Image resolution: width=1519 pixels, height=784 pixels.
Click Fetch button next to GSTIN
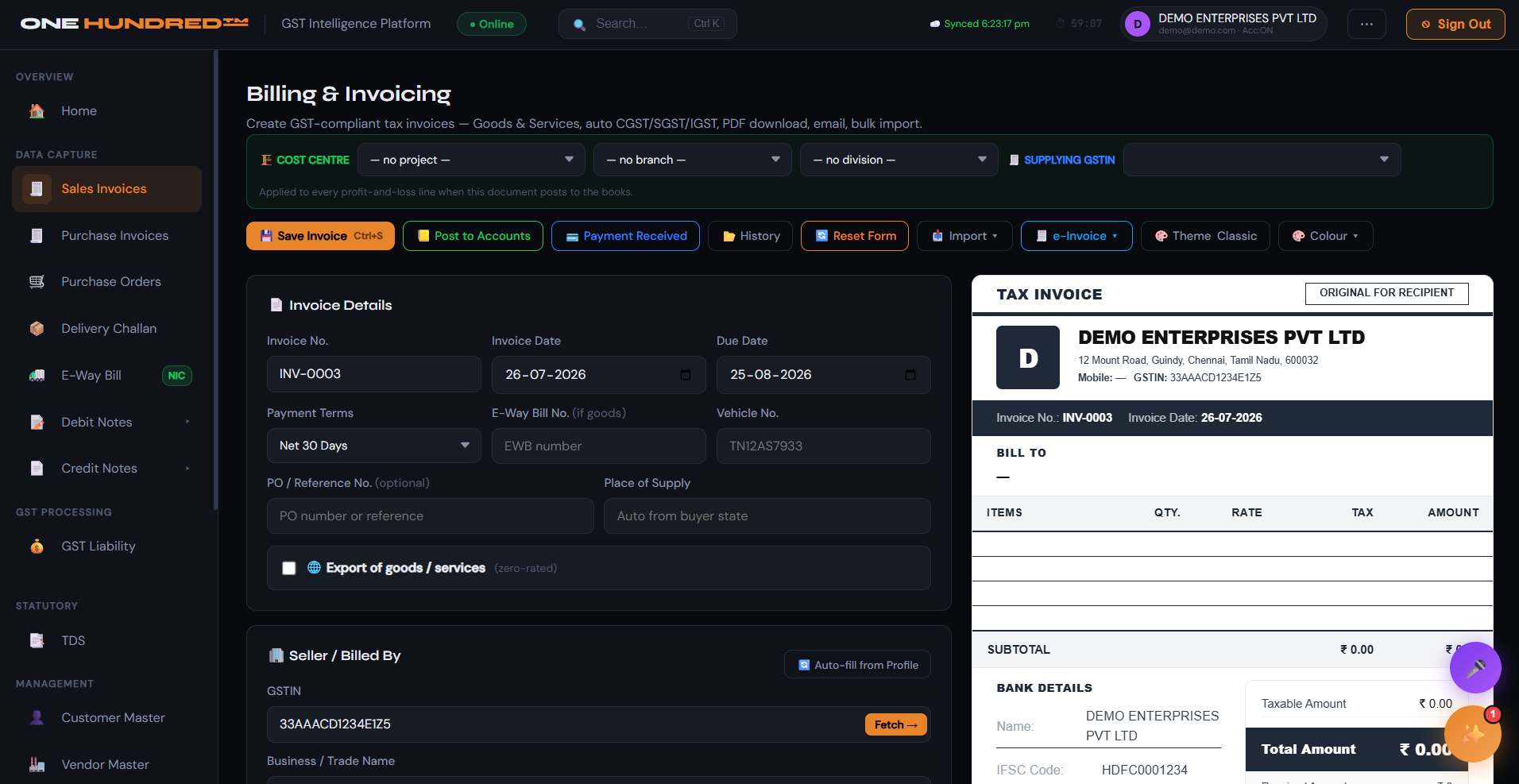click(895, 724)
